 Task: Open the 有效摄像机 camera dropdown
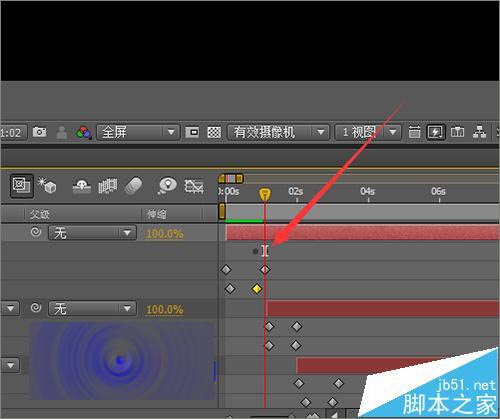click(278, 132)
